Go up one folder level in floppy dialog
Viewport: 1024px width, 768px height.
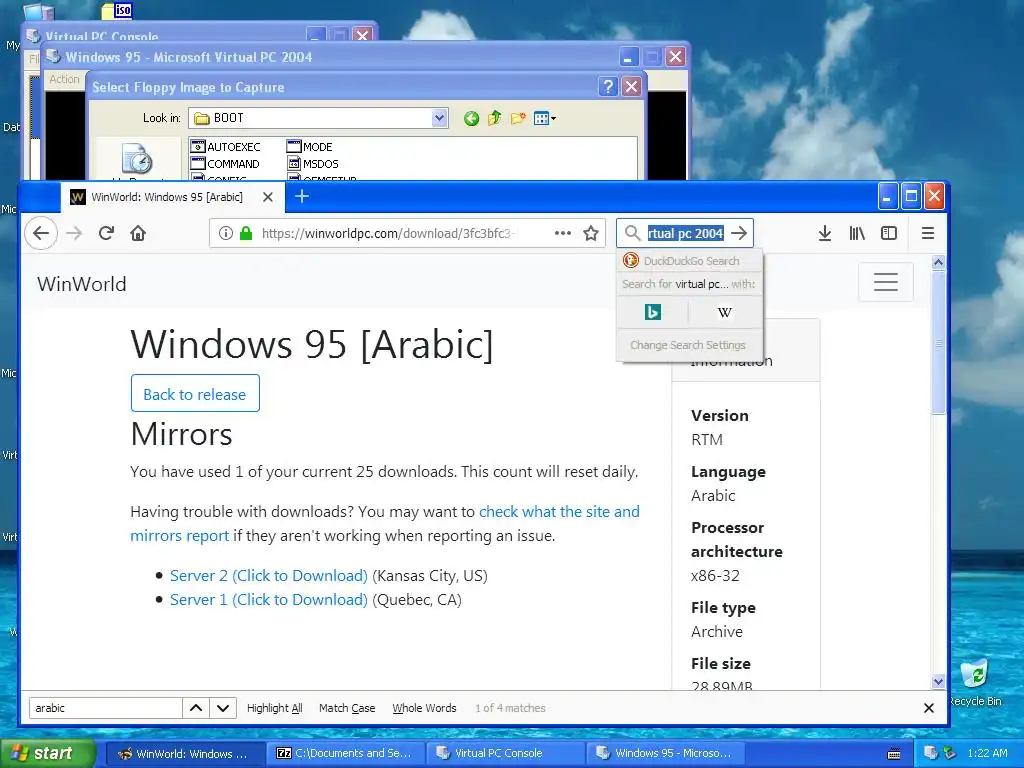coord(494,118)
